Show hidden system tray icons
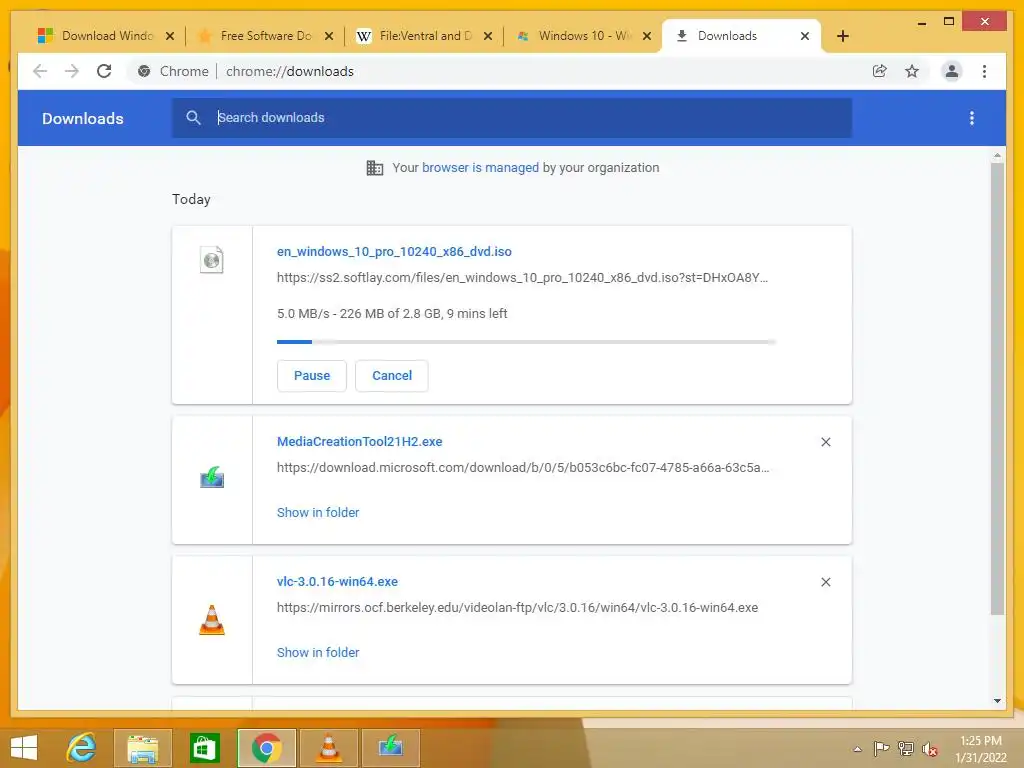Image resolution: width=1024 pixels, height=768 pixels. pos(857,749)
